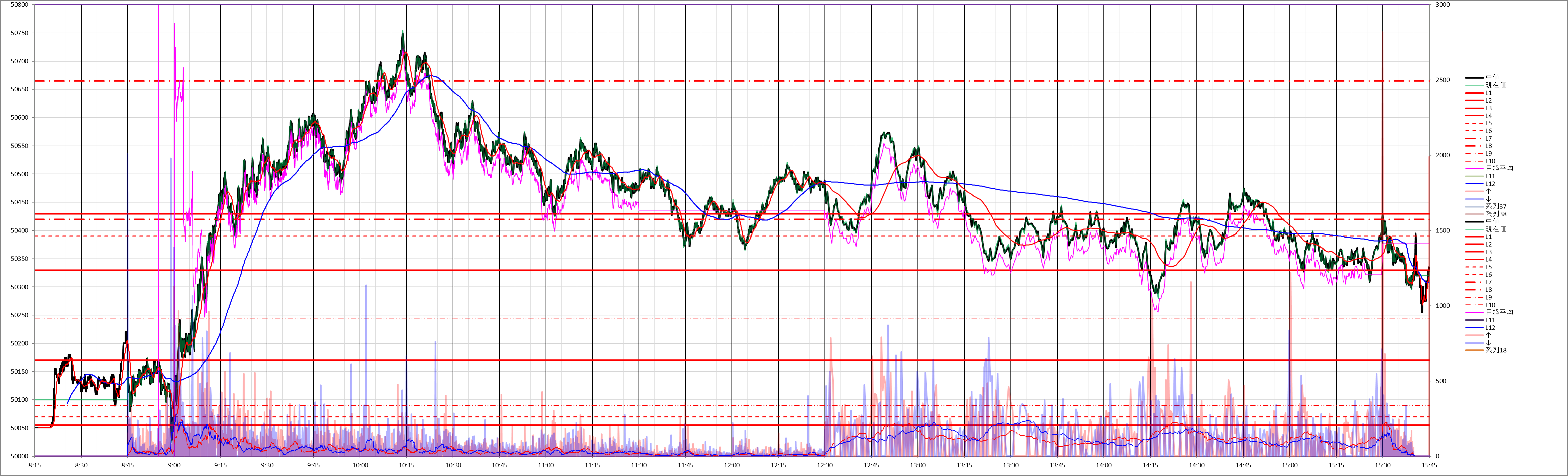This screenshot has width=1568, height=476.
Task: Click the 12:30 time axis label
Action: (825, 466)
